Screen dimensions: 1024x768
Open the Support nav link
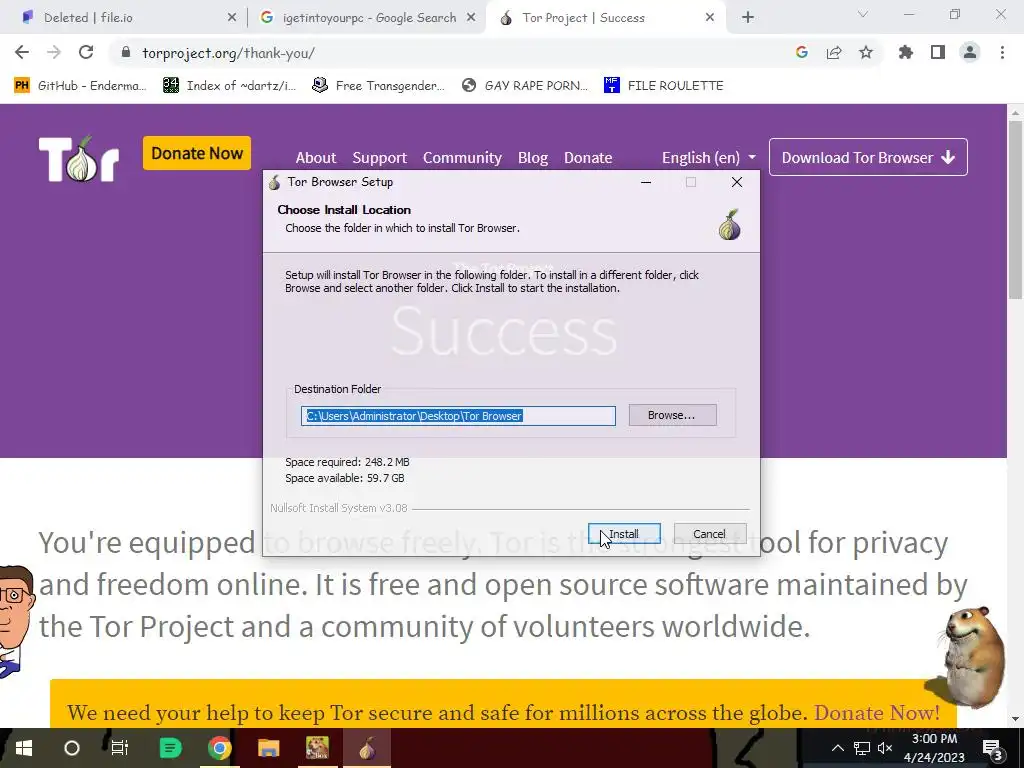coord(379,158)
